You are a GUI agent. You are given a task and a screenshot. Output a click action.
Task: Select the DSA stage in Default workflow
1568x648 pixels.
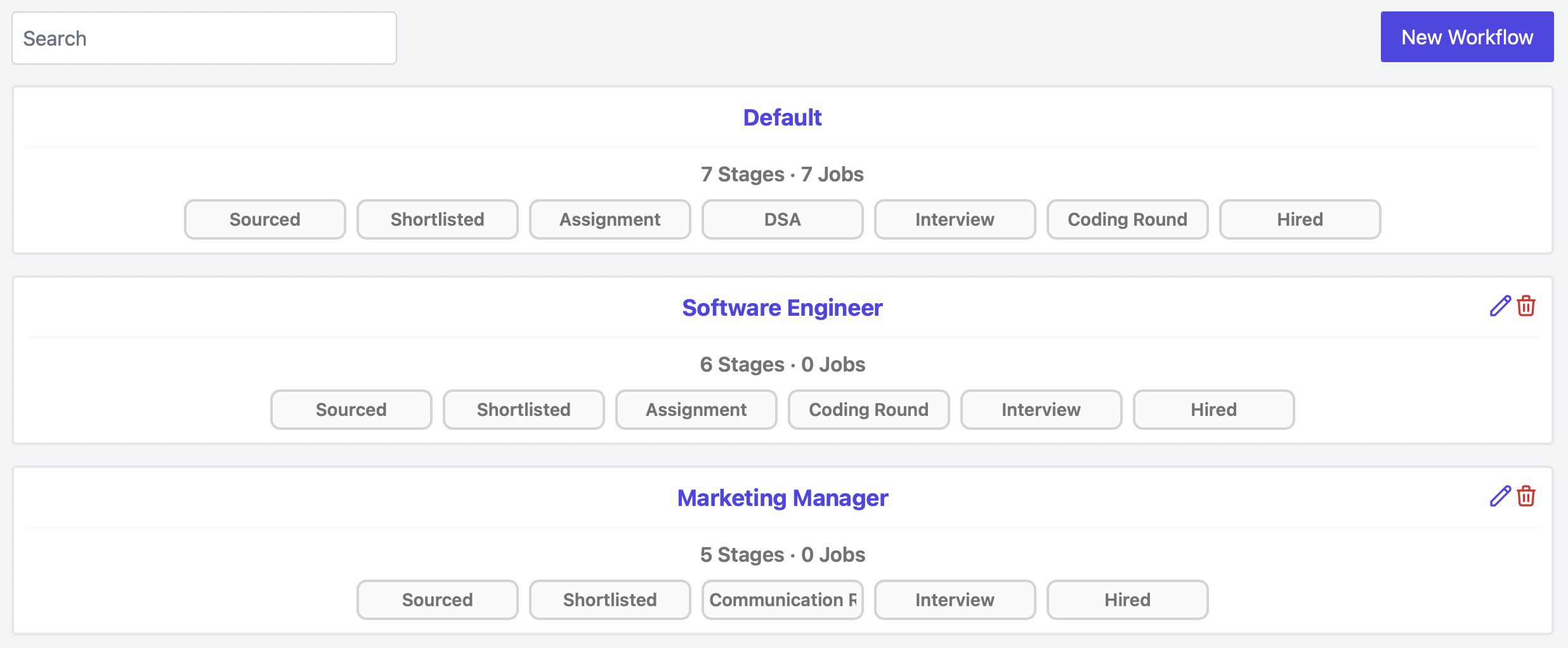click(x=782, y=219)
